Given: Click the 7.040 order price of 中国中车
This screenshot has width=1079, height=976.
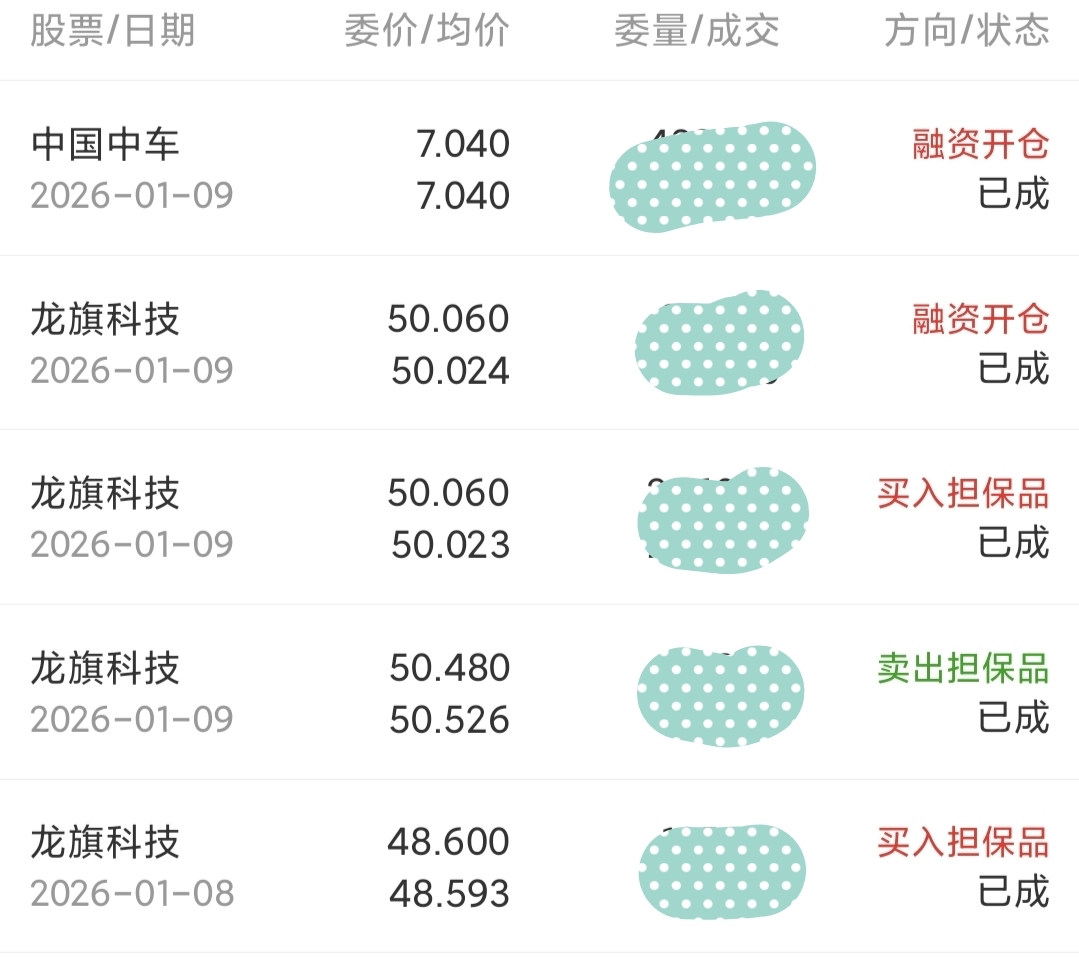Looking at the screenshot, I should [463, 145].
